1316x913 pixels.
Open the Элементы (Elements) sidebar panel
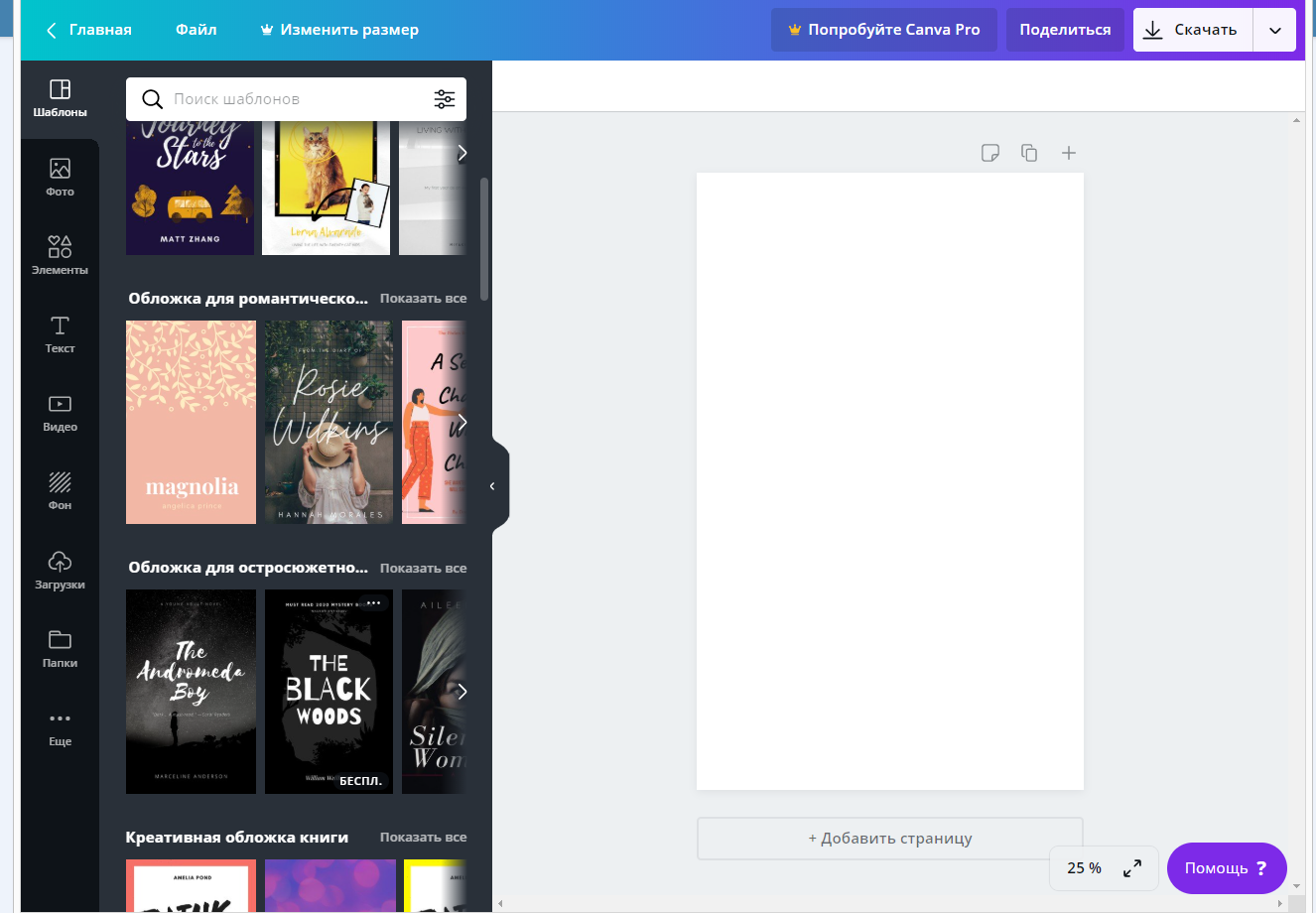(60, 255)
